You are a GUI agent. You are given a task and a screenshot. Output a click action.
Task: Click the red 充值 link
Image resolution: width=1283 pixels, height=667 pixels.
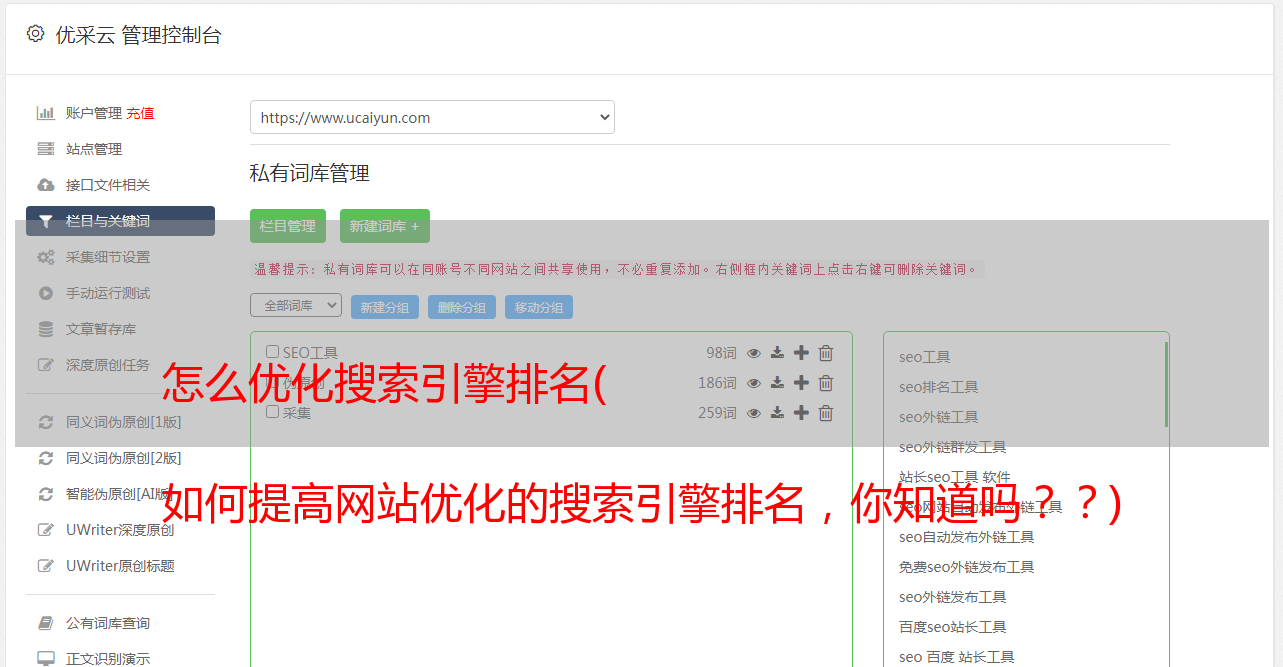pos(140,113)
